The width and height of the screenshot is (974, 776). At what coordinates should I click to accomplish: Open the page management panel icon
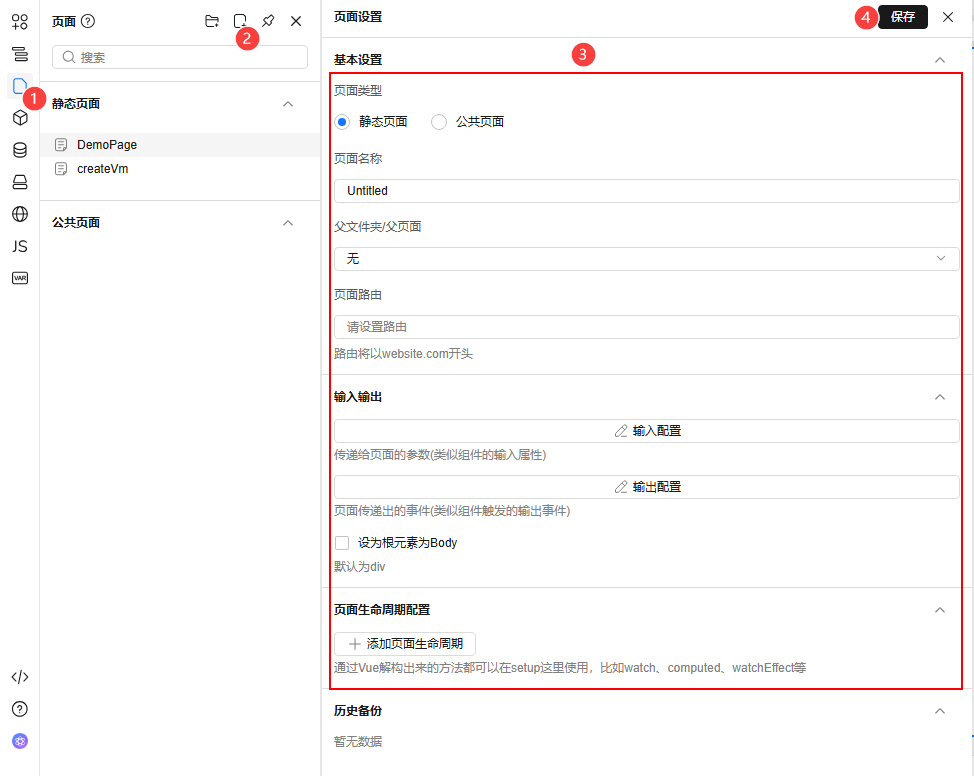pyautogui.click(x=20, y=85)
